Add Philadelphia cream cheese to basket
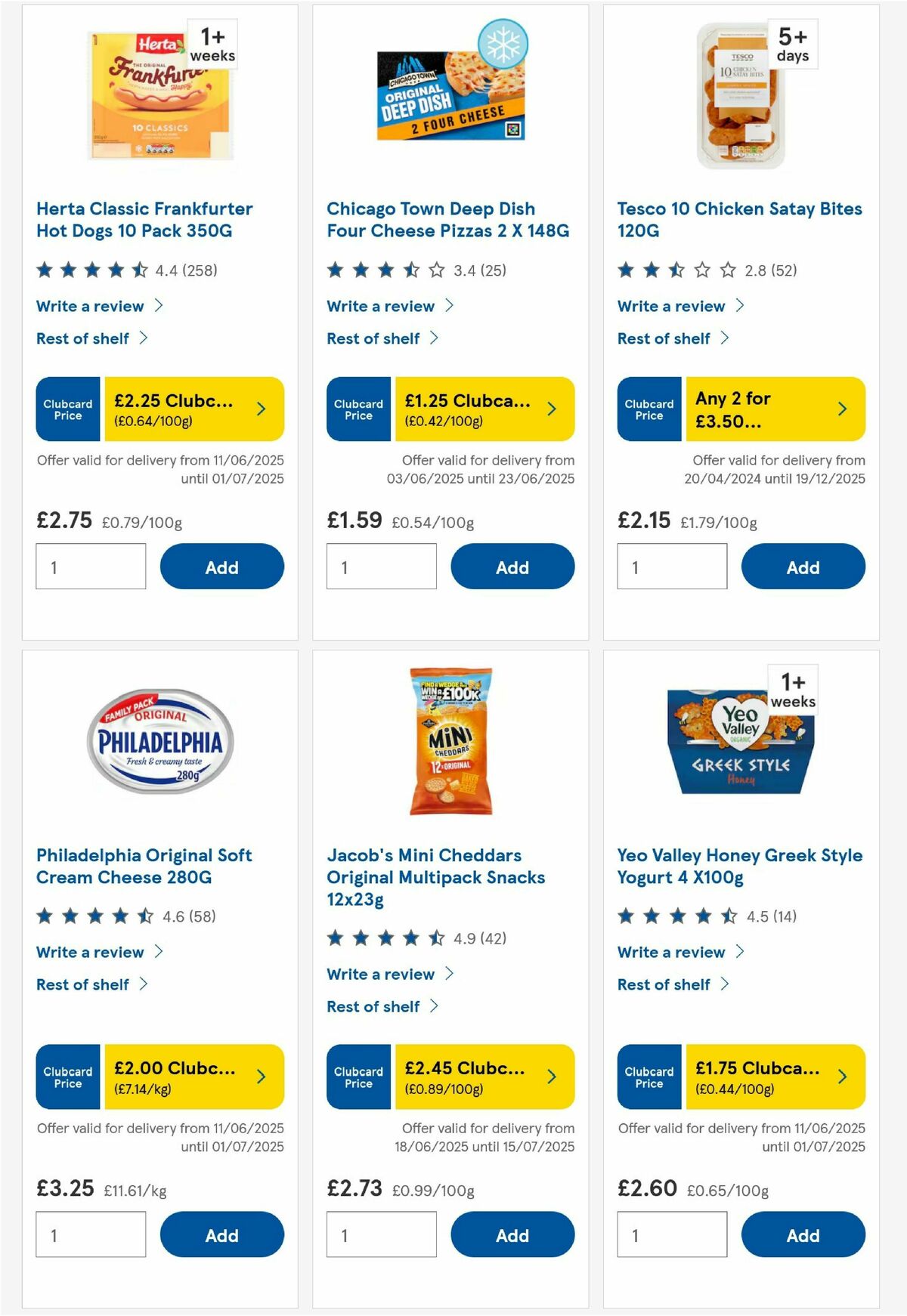 coord(221,1235)
